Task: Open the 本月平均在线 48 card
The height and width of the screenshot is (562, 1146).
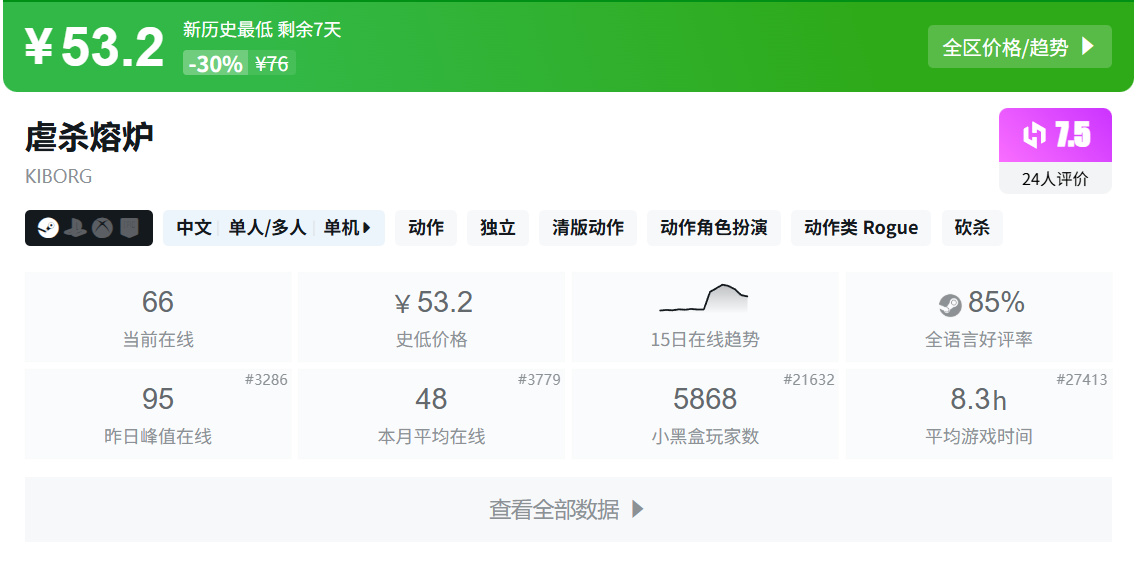Action: pyautogui.click(x=431, y=414)
